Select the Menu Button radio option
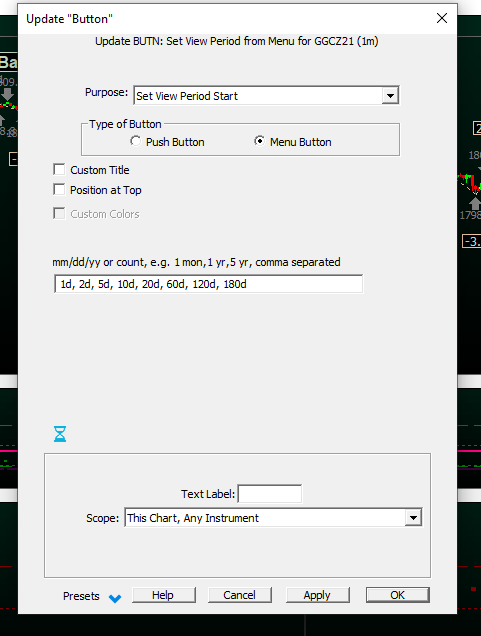 click(x=259, y=141)
